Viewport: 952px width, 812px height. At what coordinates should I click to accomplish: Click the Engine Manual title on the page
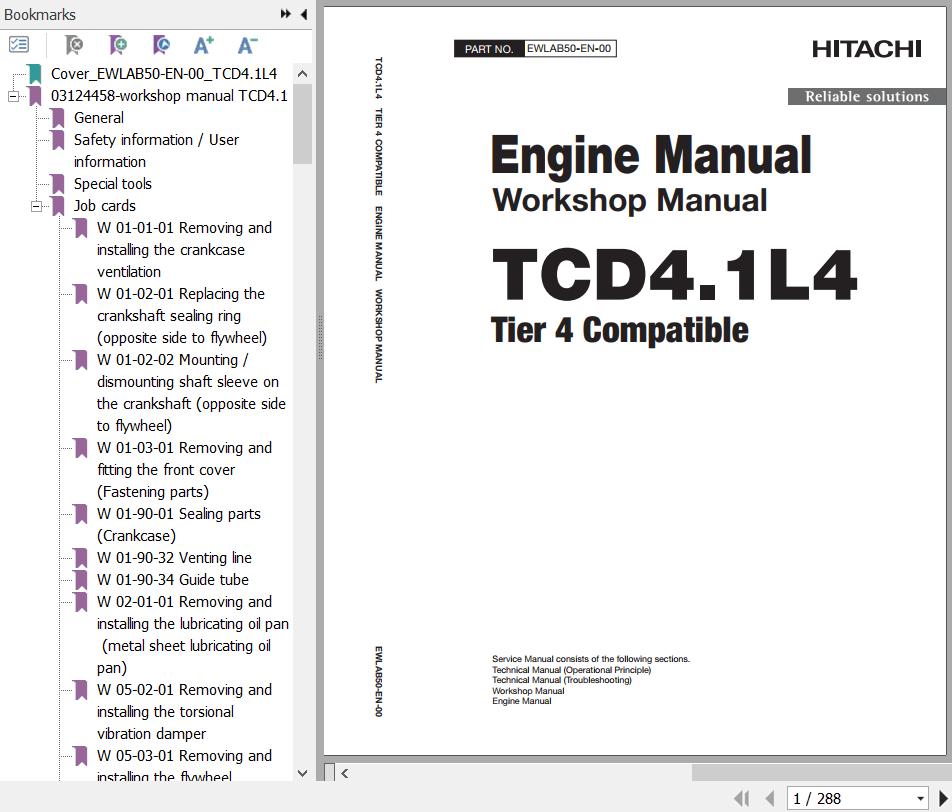tap(651, 155)
